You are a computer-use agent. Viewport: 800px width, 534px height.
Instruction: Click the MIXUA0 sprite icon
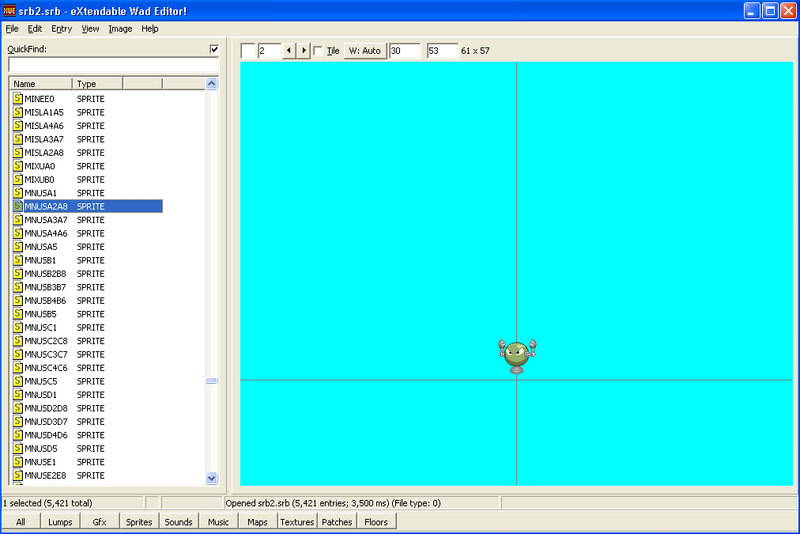pyautogui.click(x=18, y=166)
